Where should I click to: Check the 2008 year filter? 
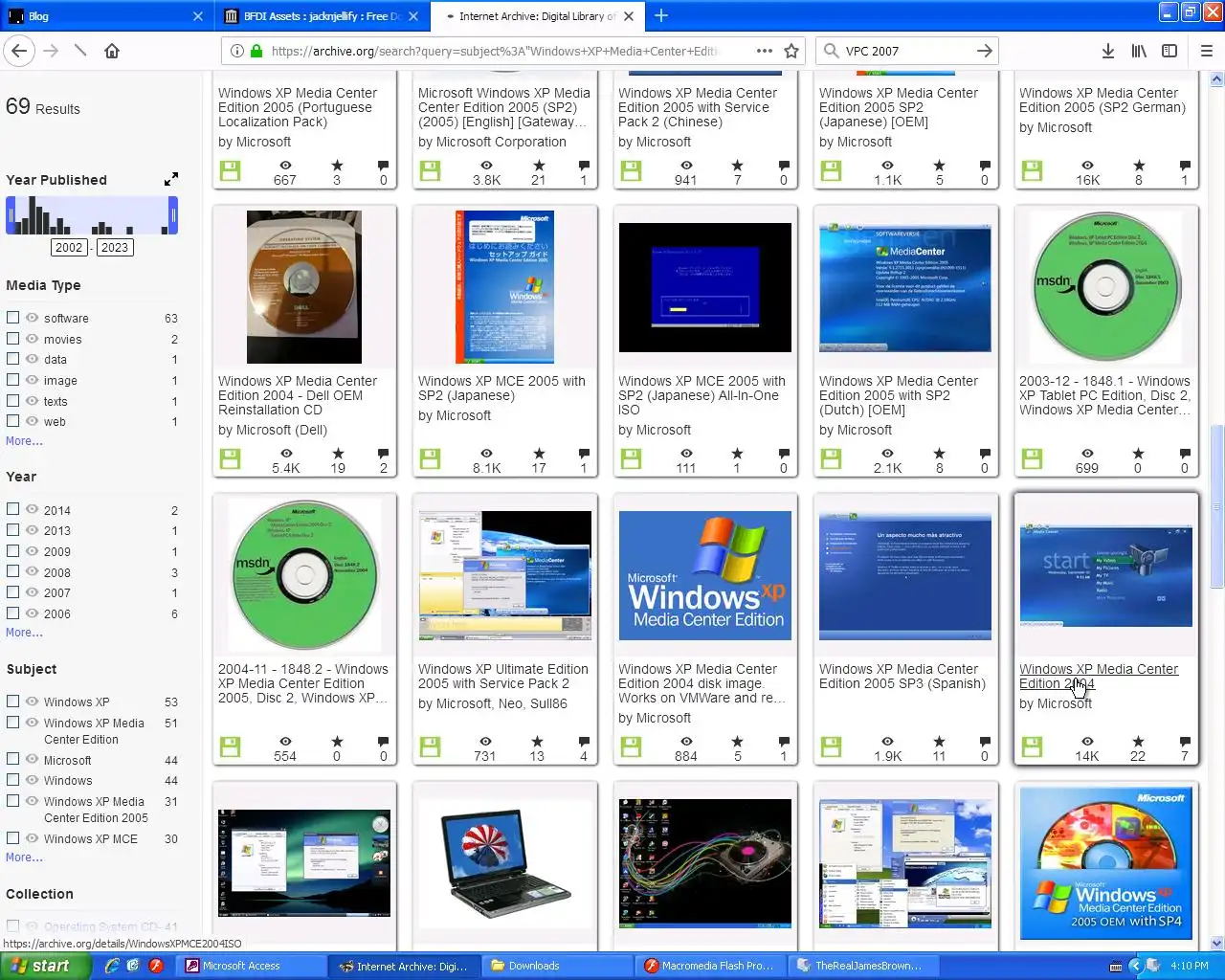13,572
